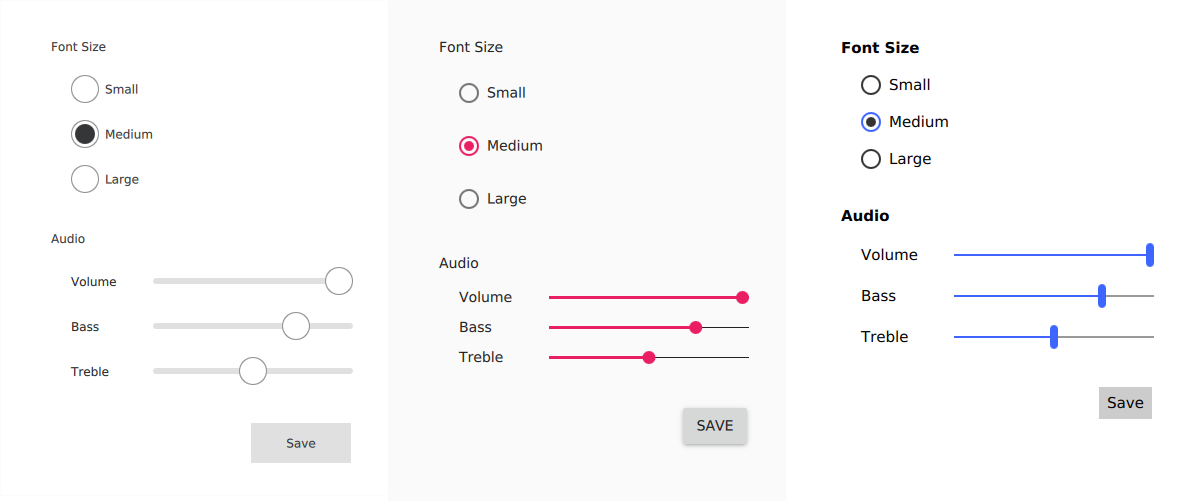Click the pink Treble slider thumb
Viewport: 1178px width, 504px height.
click(649, 357)
